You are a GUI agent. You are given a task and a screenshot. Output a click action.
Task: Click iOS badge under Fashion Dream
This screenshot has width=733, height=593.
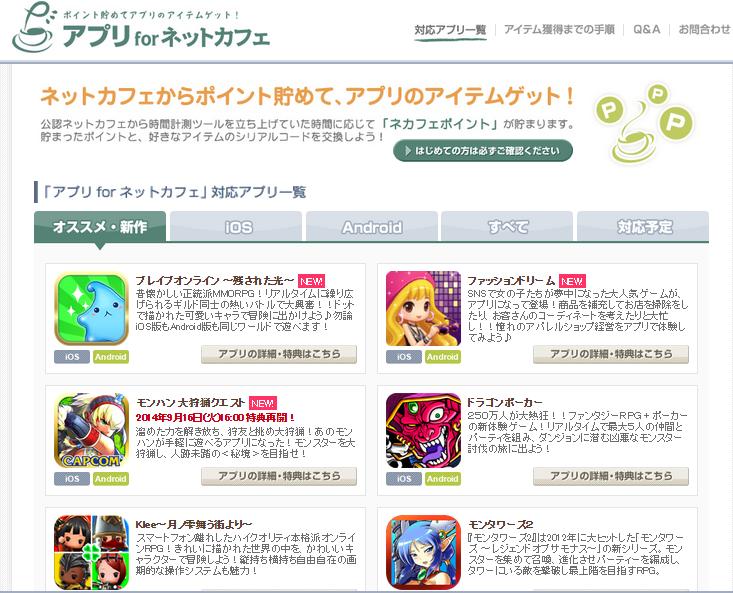click(404, 357)
